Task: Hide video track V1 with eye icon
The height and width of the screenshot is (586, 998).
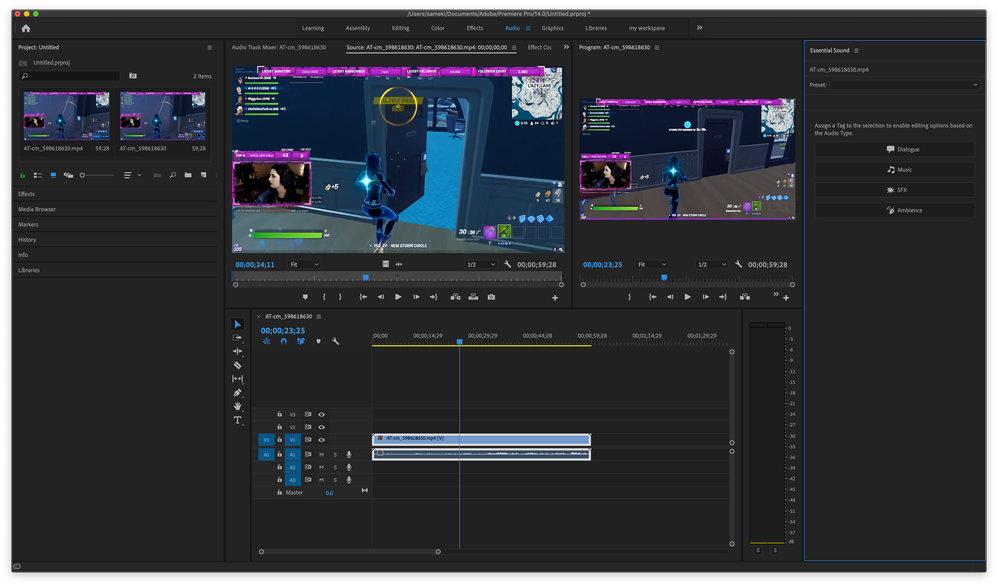Action: pos(321,440)
